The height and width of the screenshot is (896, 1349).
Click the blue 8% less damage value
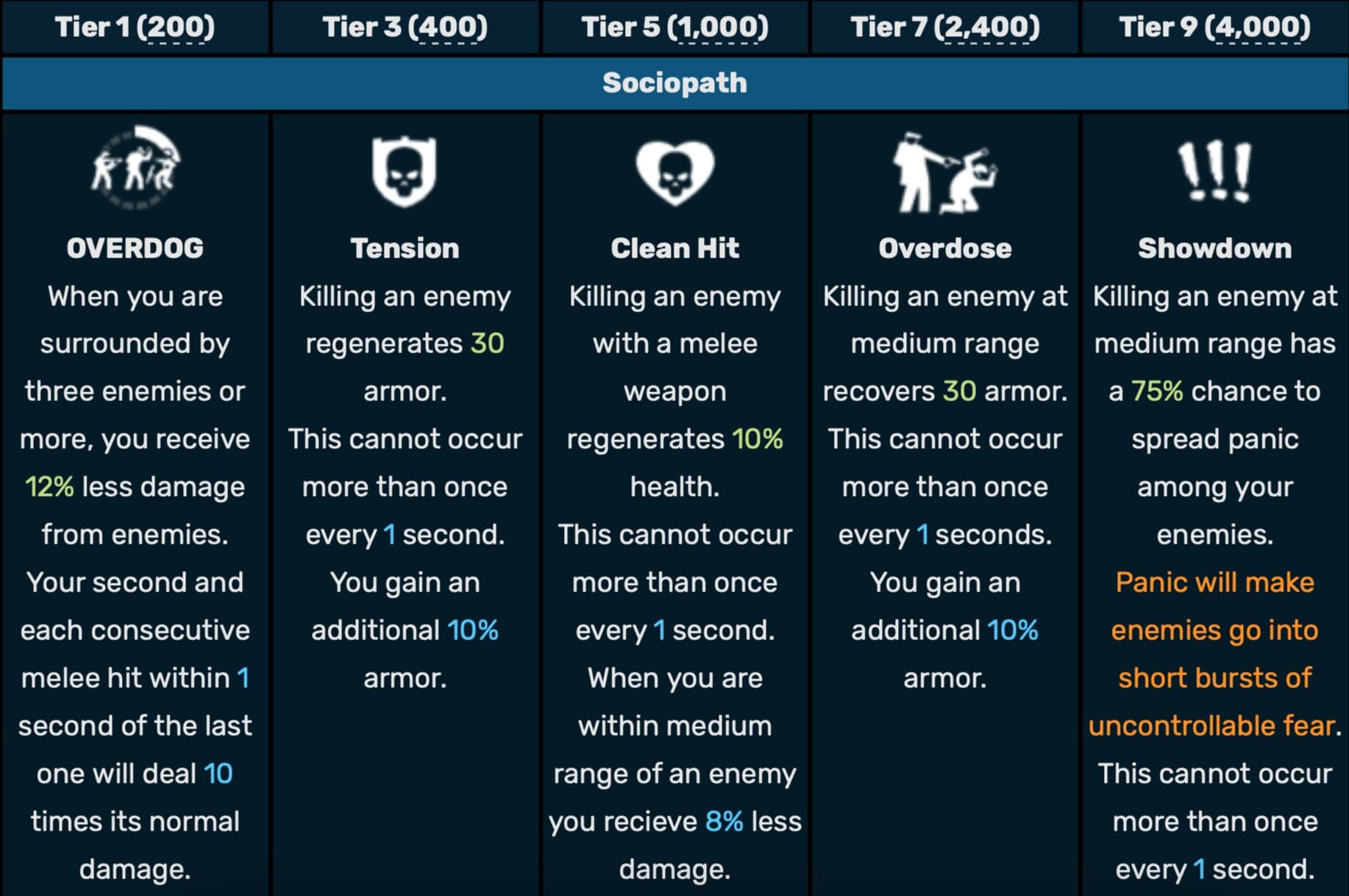tap(724, 822)
